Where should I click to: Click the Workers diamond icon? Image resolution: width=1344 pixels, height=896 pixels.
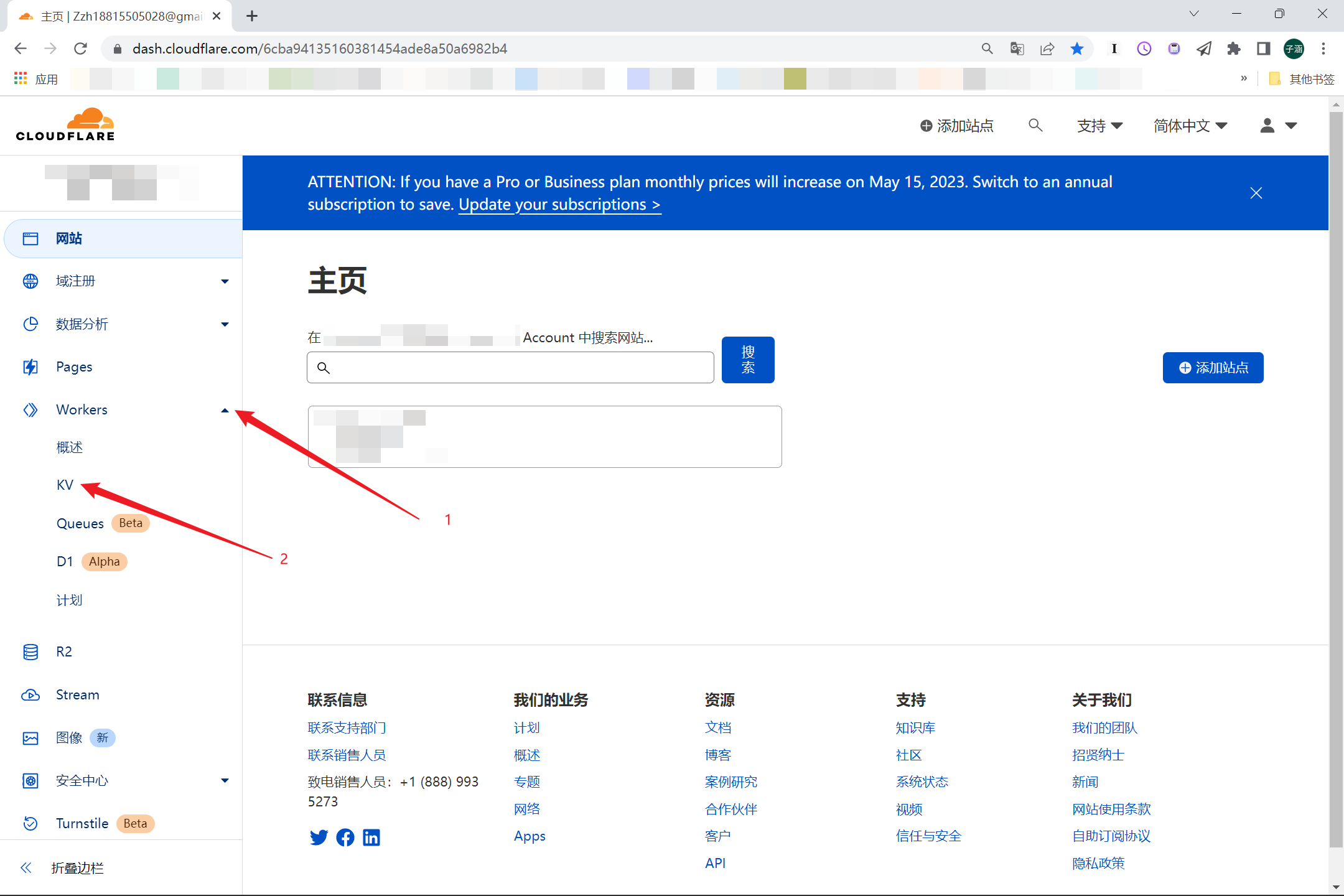point(30,410)
